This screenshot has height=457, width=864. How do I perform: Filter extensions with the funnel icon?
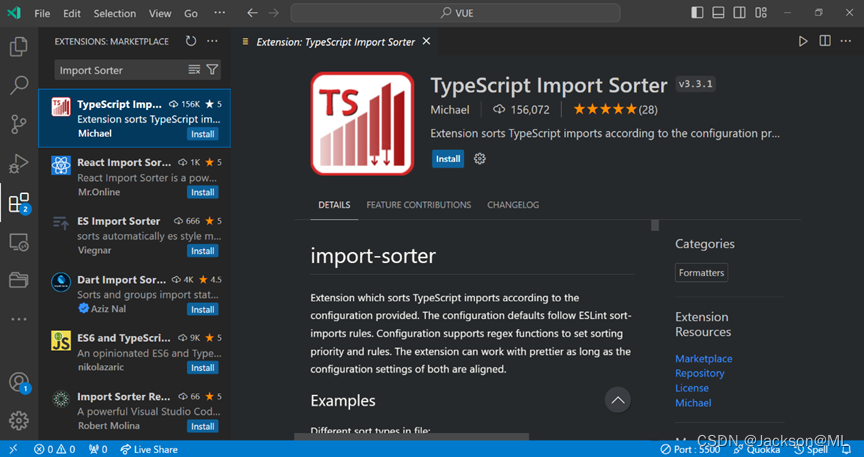(212, 69)
